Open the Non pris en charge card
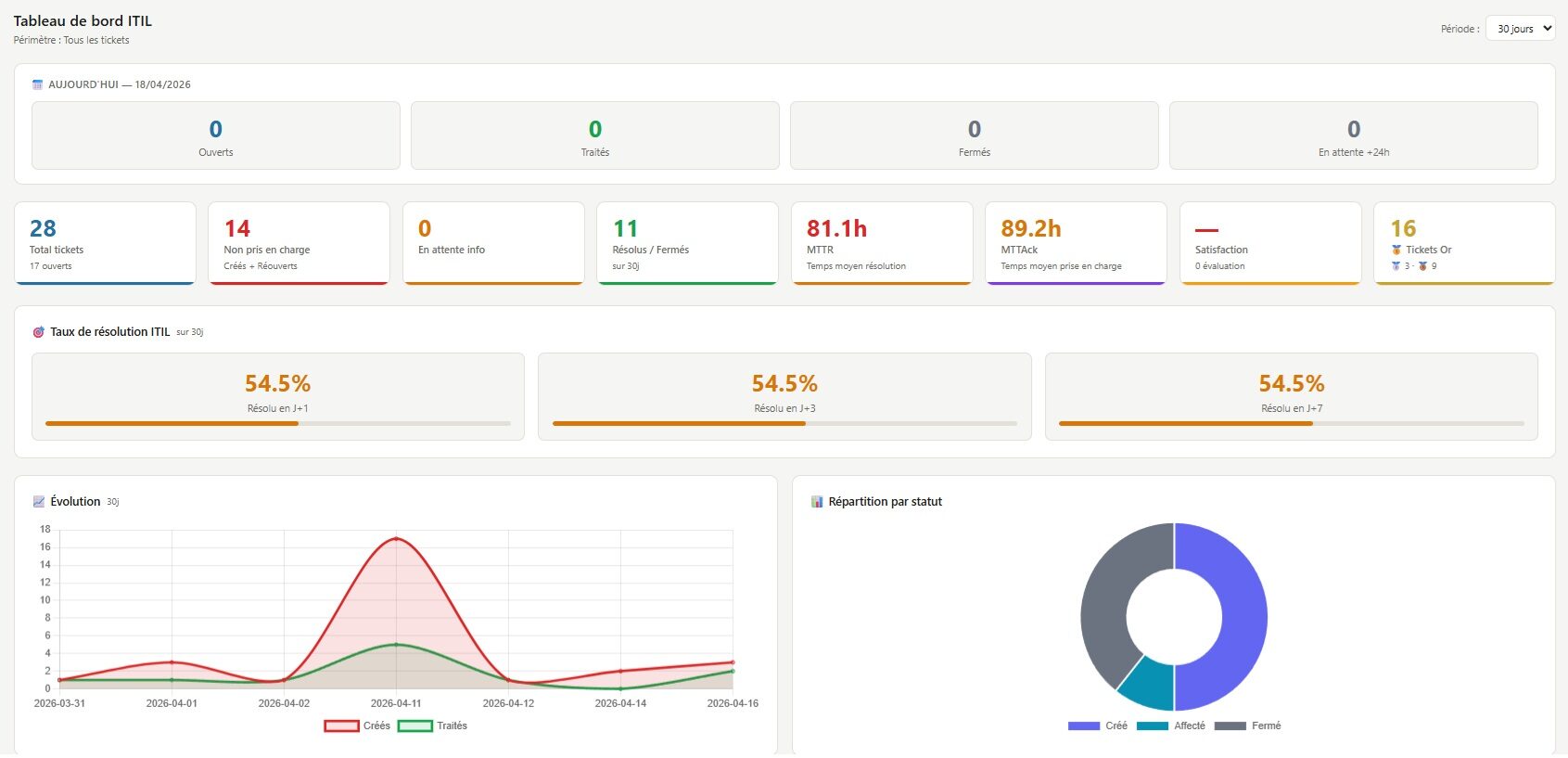 point(300,243)
